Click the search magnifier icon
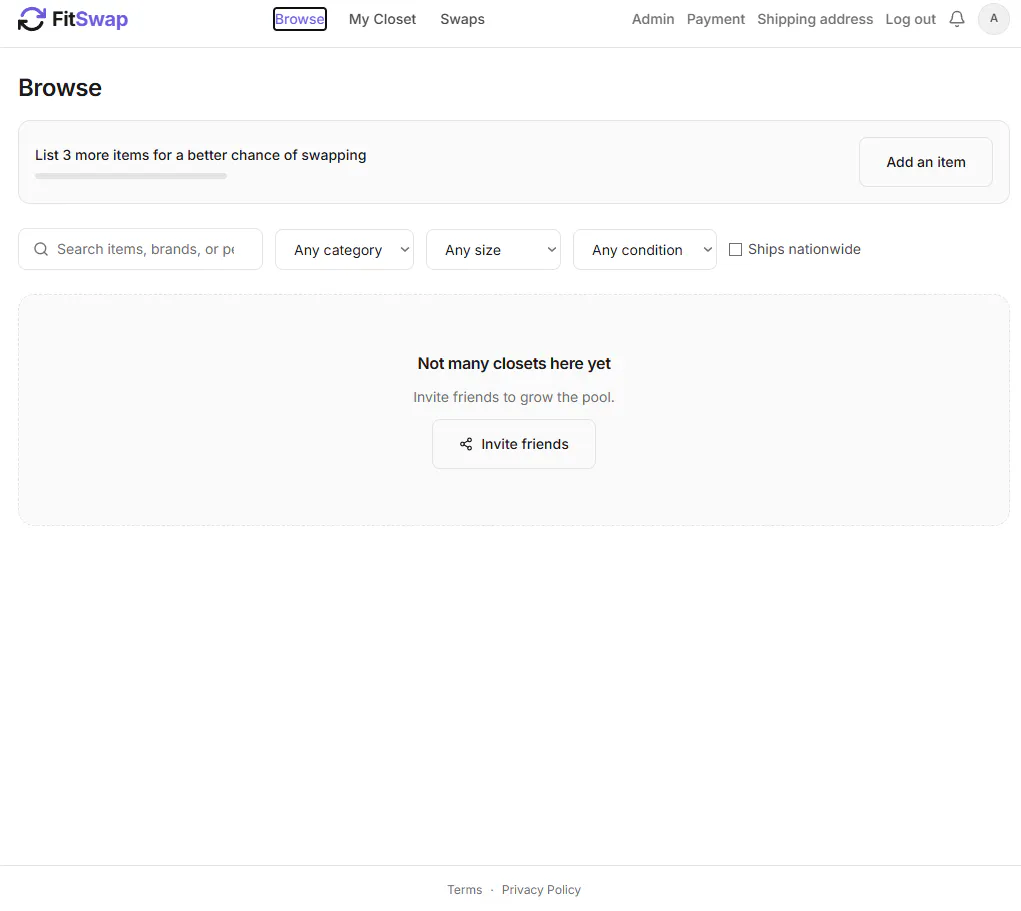Image resolution: width=1021 pixels, height=911 pixels. 41,249
